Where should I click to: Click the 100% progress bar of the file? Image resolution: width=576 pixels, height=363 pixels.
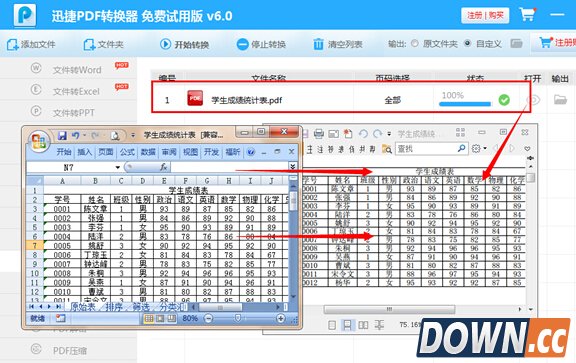(x=465, y=104)
